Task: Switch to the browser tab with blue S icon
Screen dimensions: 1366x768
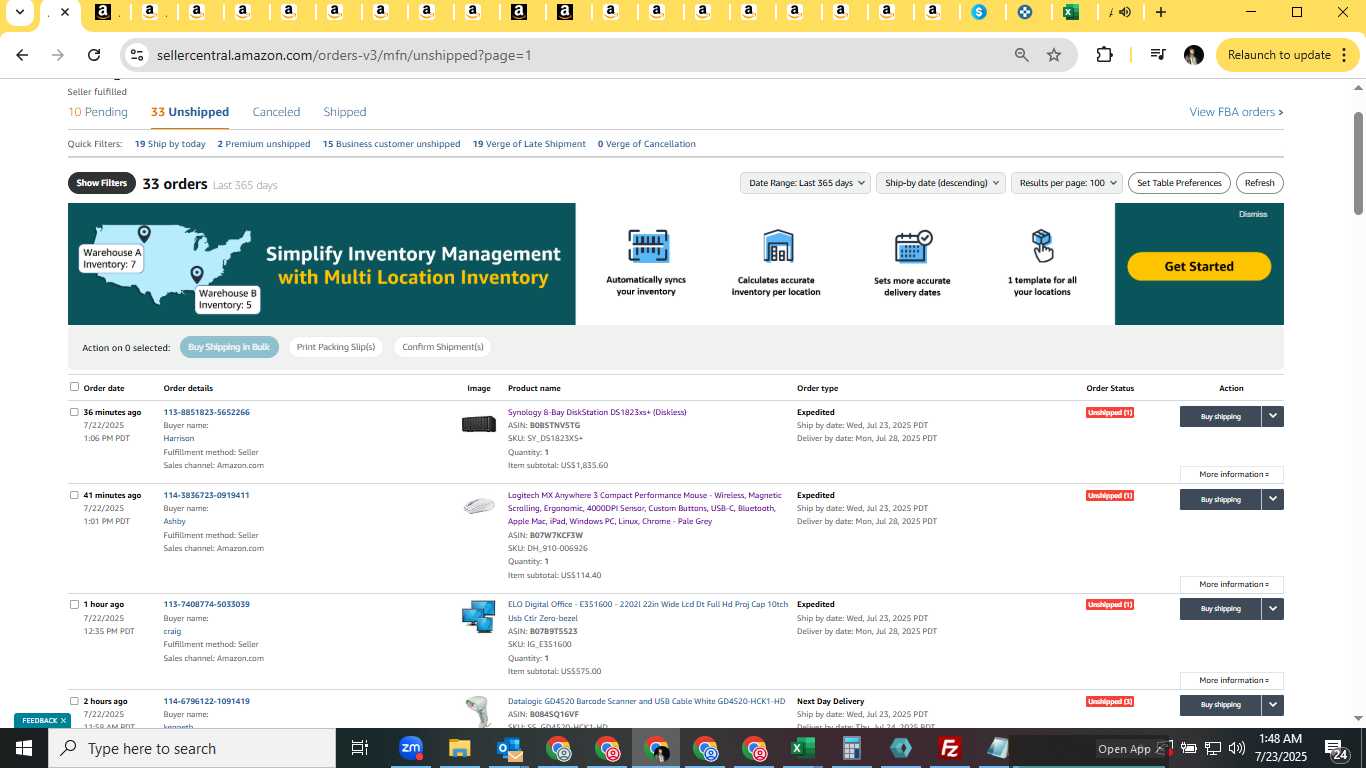Action: pyautogui.click(x=979, y=12)
